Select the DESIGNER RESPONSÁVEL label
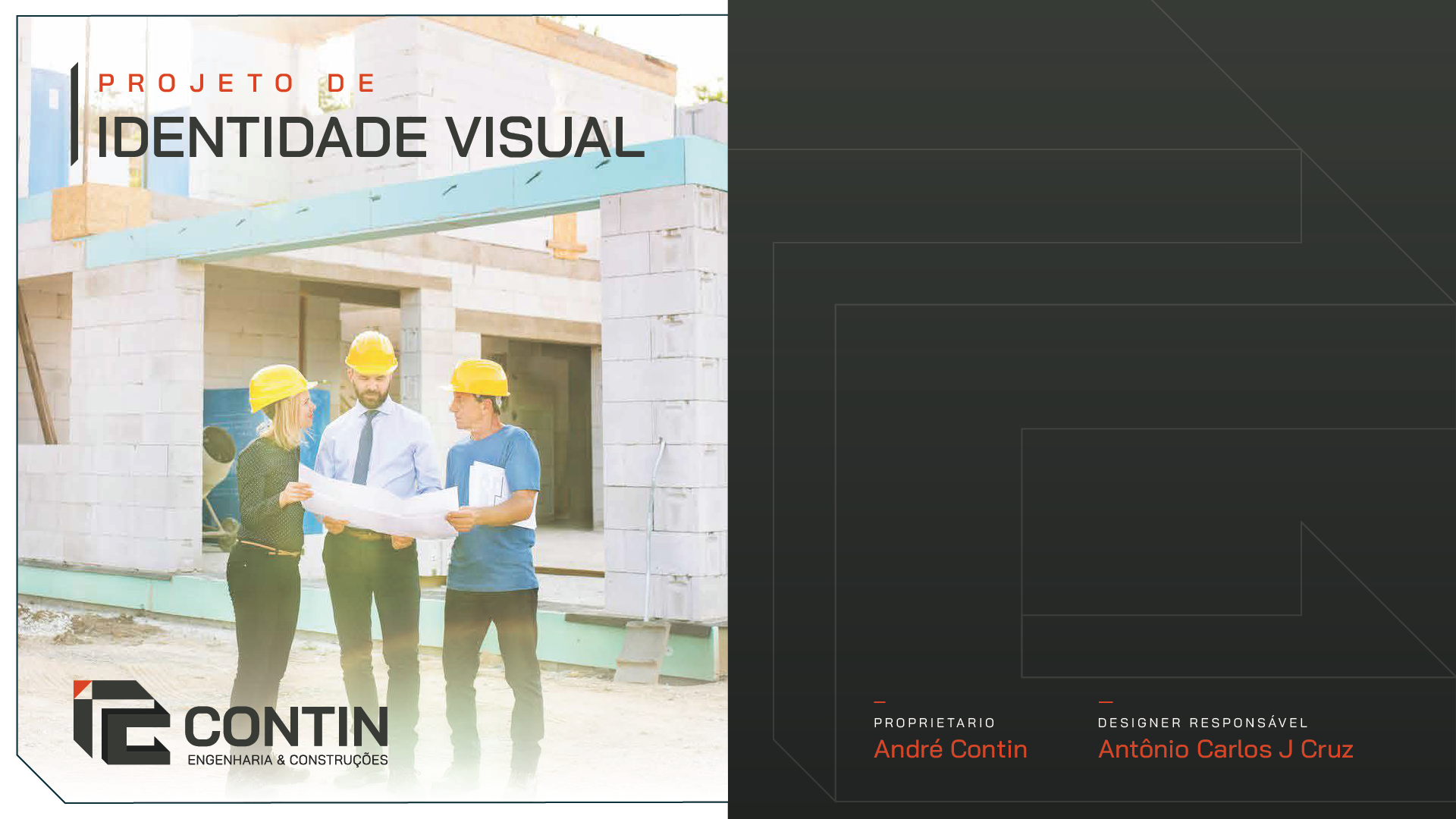 (1203, 723)
